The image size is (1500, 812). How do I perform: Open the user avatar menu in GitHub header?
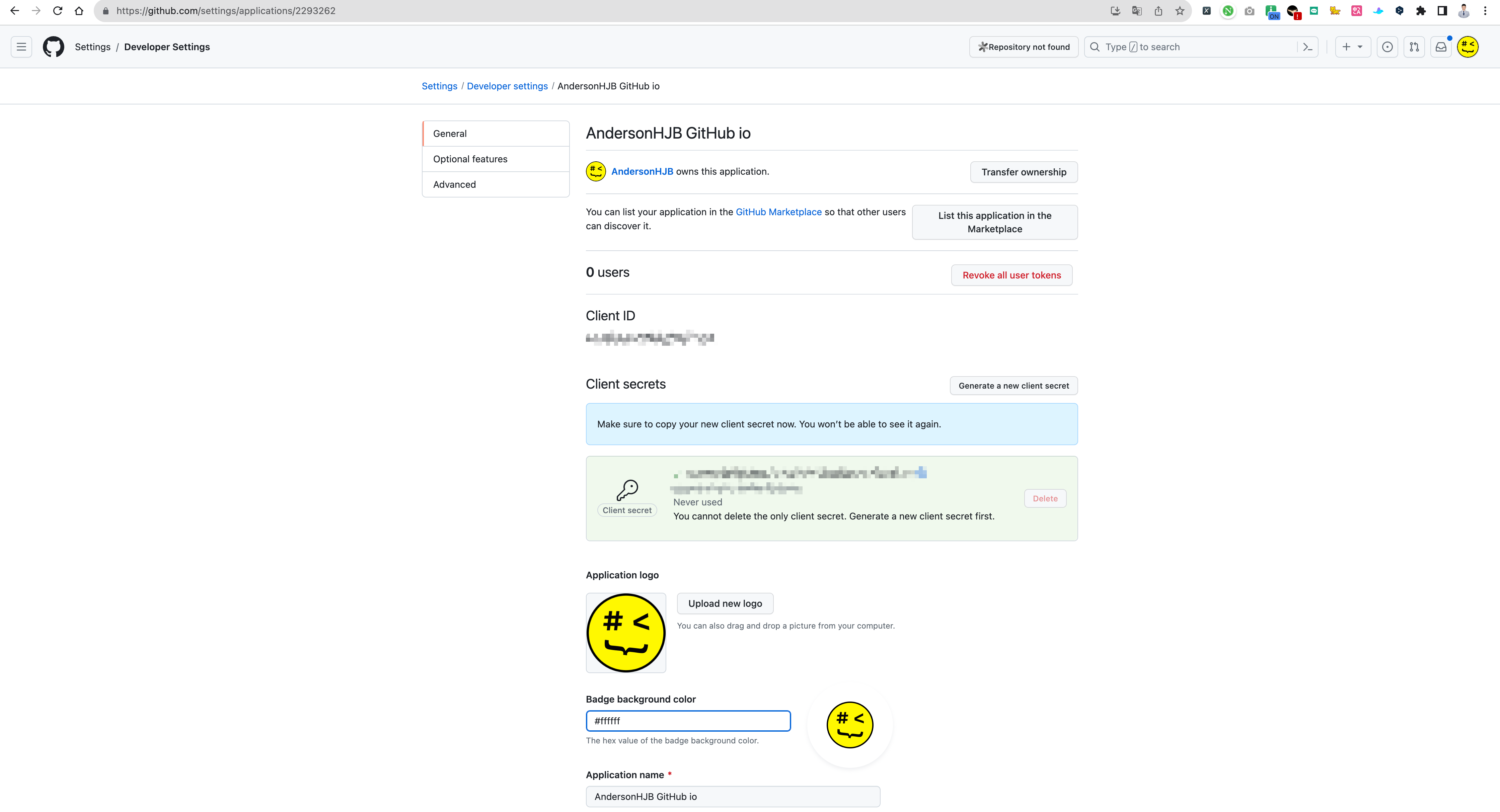coord(1468,47)
